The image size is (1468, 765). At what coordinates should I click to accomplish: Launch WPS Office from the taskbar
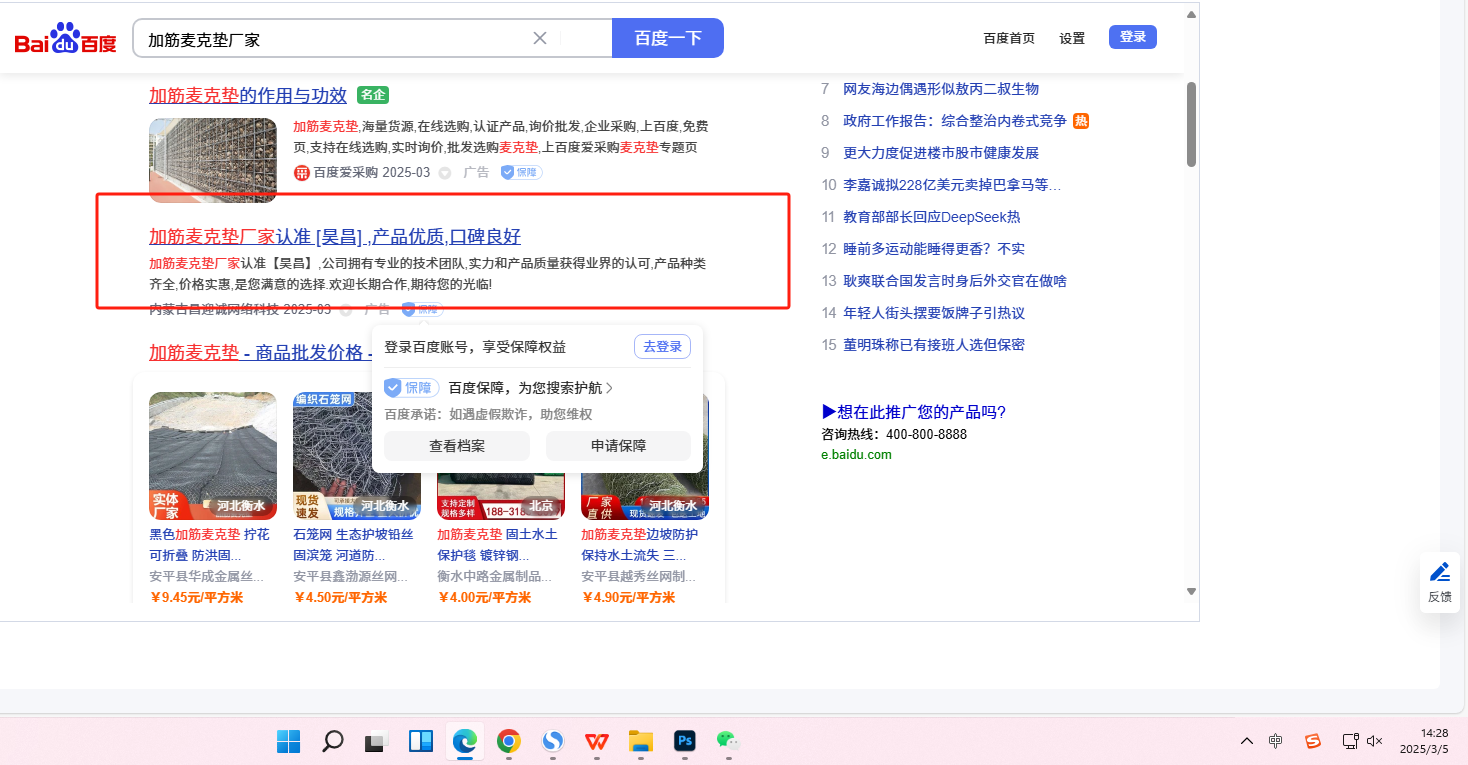[x=597, y=741]
